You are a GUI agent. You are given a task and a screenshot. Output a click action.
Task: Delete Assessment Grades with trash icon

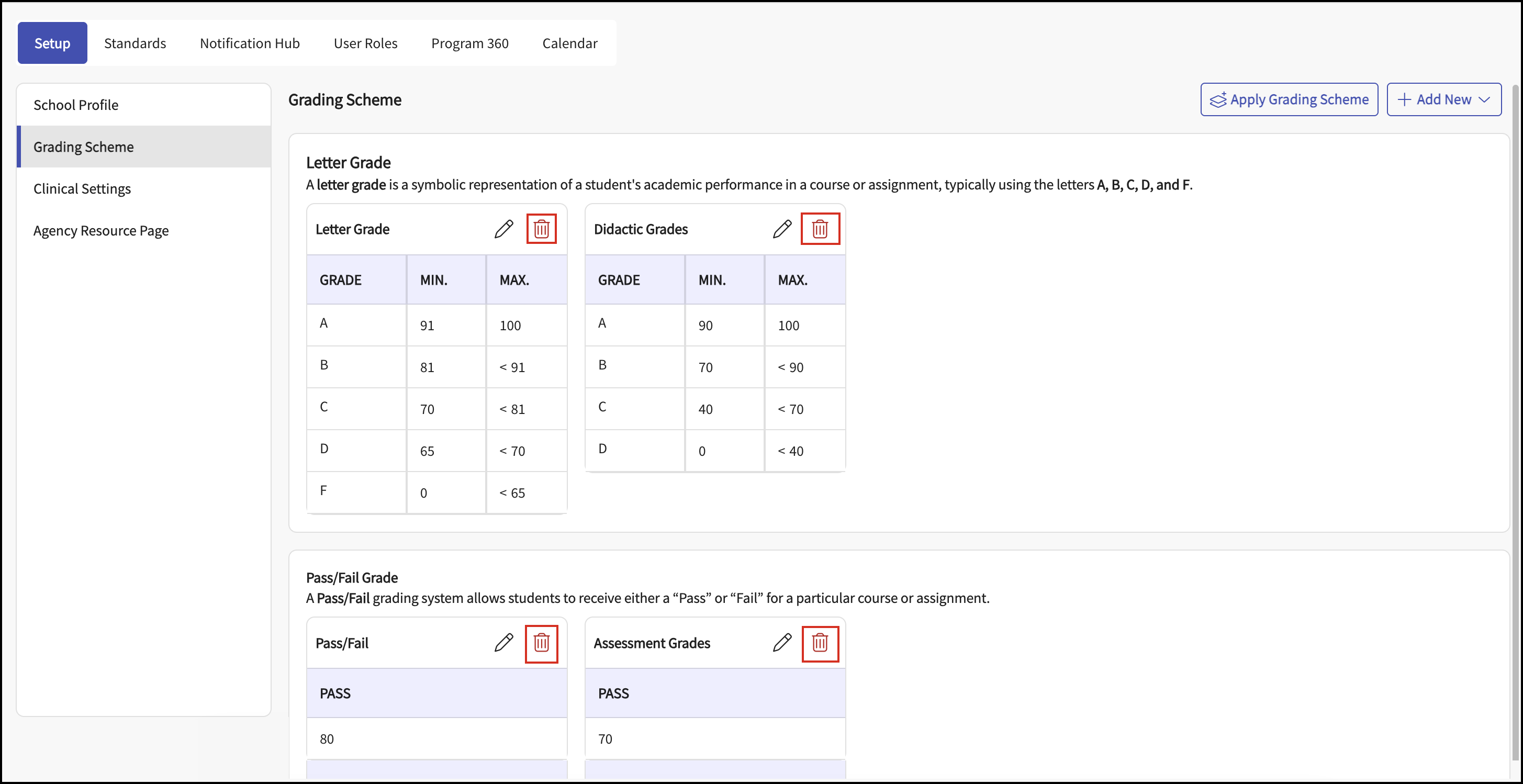[820, 643]
